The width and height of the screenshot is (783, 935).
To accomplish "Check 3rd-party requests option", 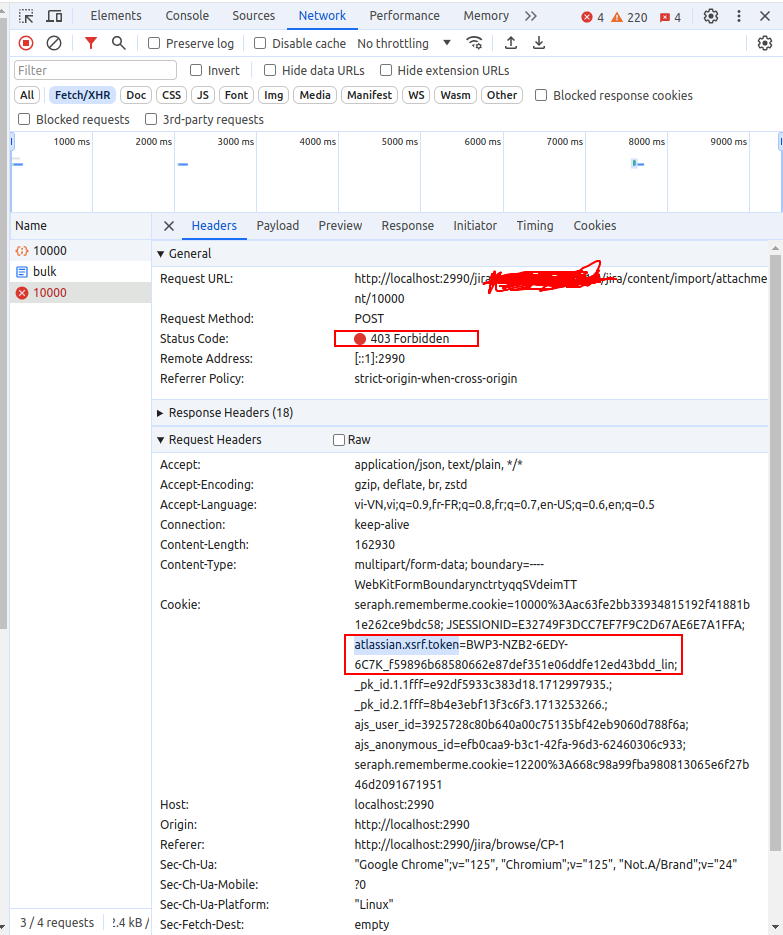I will pos(151,119).
